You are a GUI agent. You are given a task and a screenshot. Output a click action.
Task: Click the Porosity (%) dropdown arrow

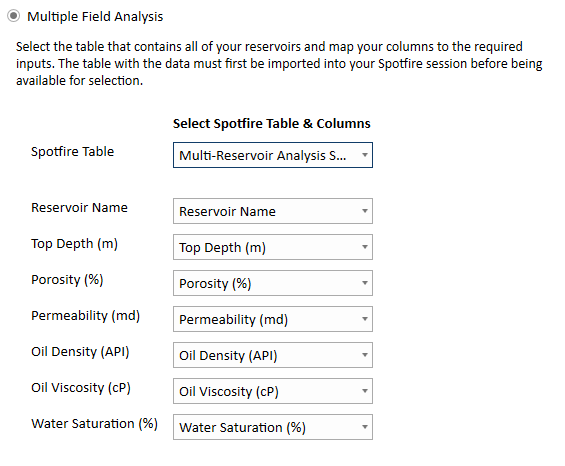pos(365,283)
